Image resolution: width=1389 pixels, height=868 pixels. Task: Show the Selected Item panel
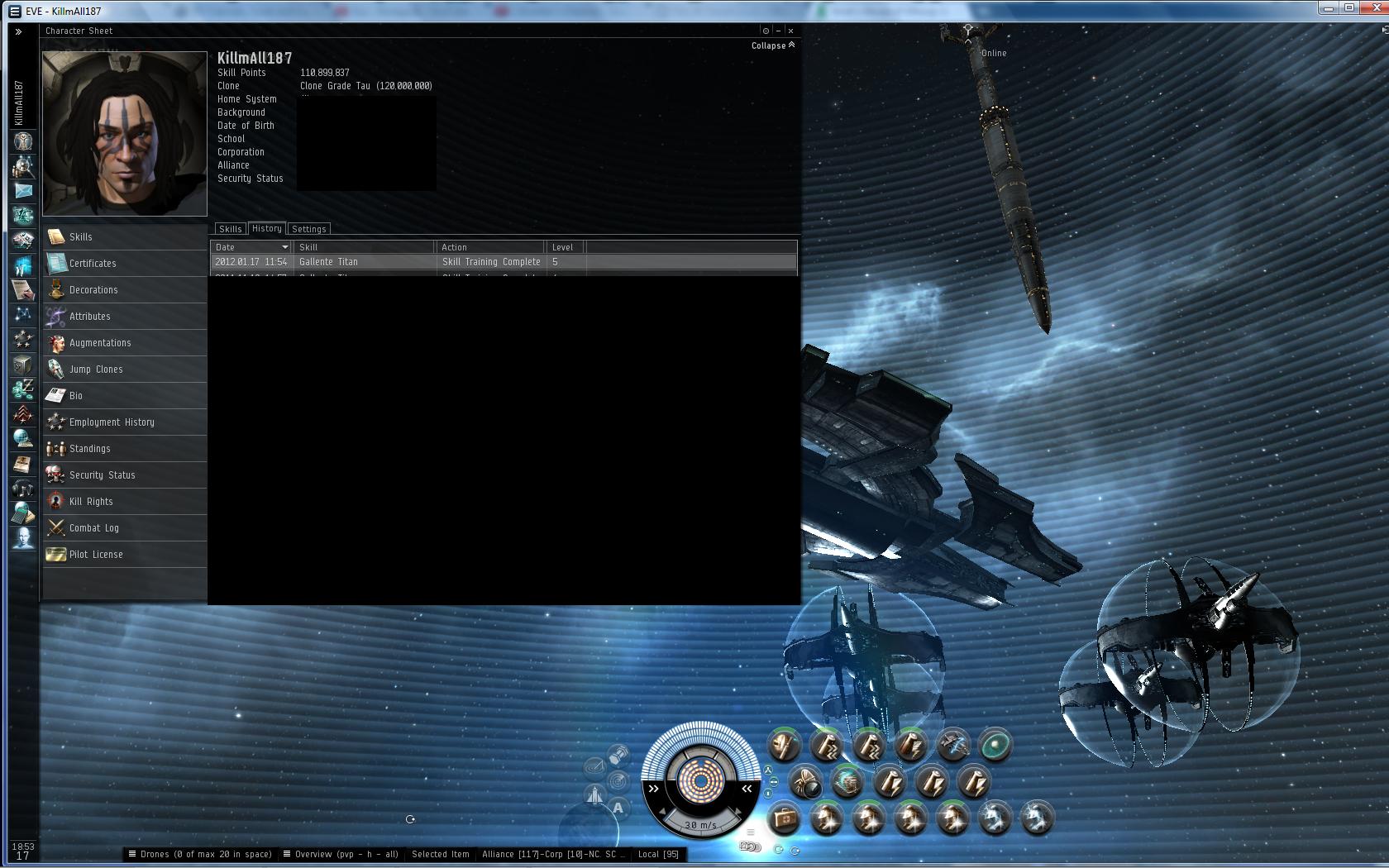click(441, 854)
